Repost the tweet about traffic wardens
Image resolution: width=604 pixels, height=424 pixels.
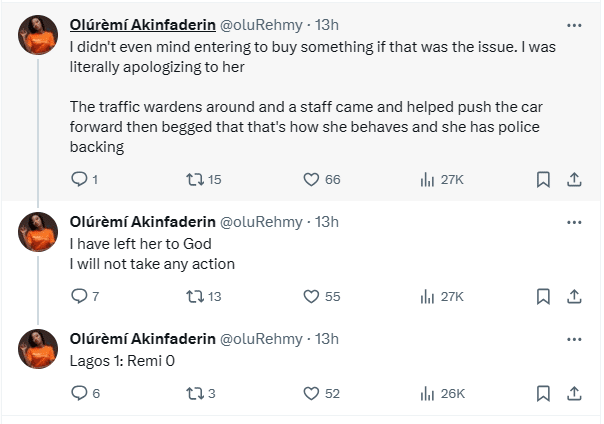196,180
